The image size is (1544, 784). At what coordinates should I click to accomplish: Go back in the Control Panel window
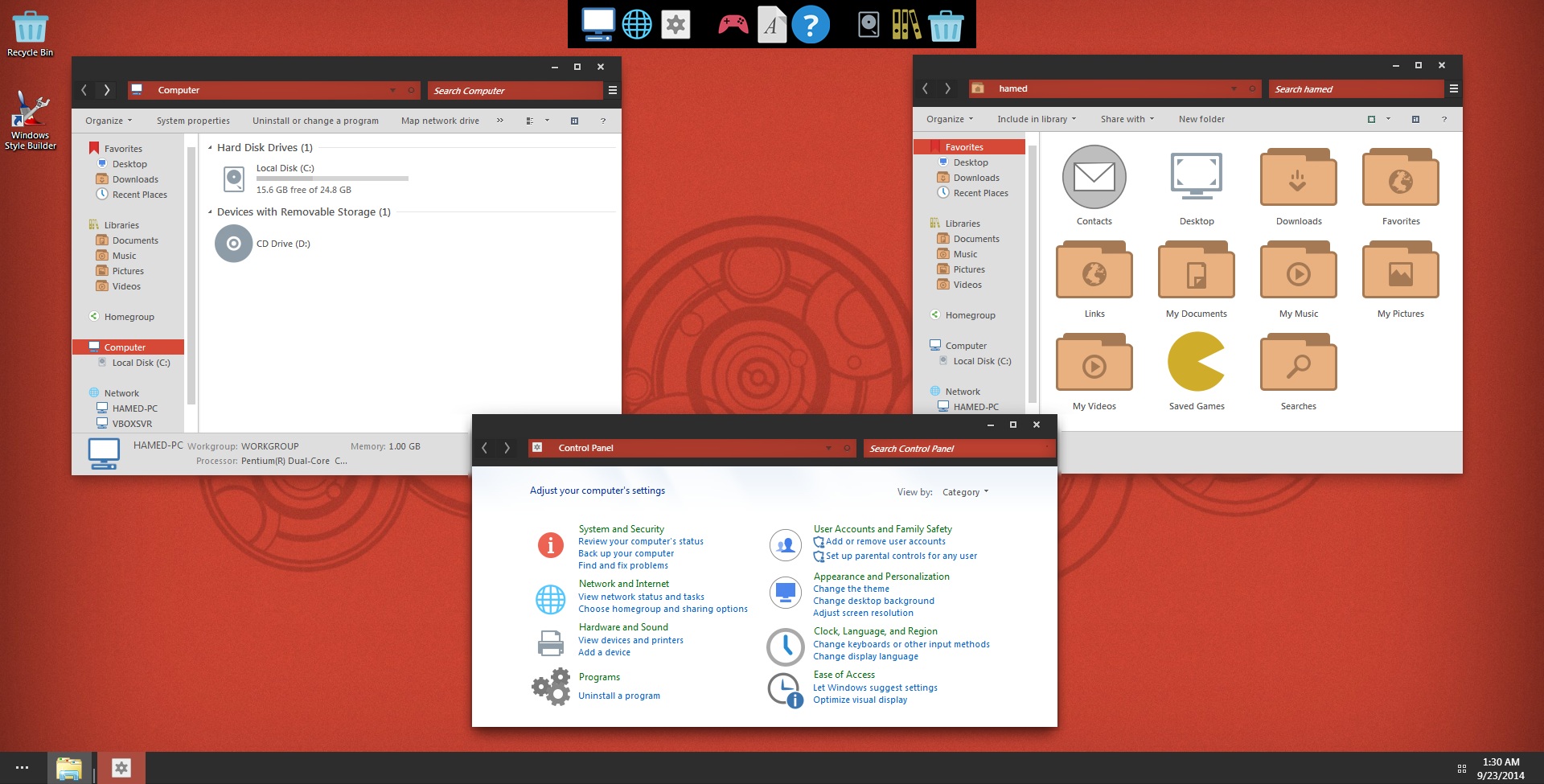pyautogui.click(x=484, y=448)
